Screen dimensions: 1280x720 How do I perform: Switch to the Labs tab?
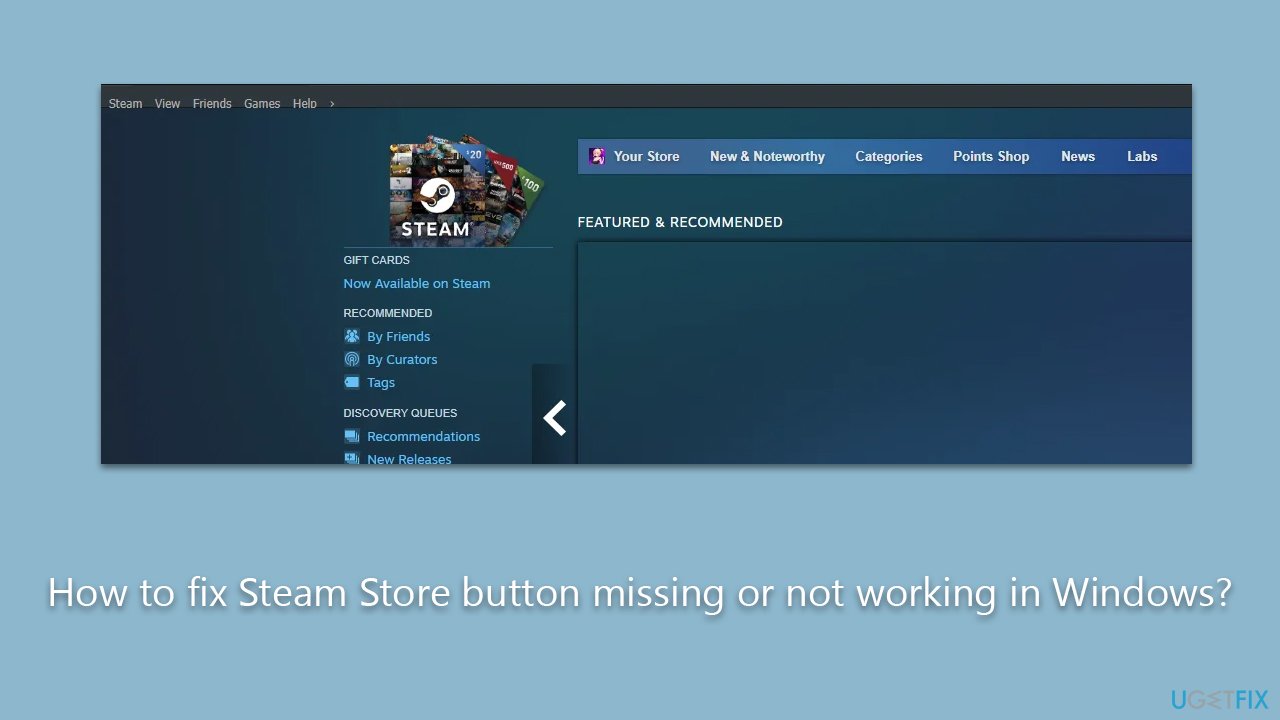point(1142,156)
